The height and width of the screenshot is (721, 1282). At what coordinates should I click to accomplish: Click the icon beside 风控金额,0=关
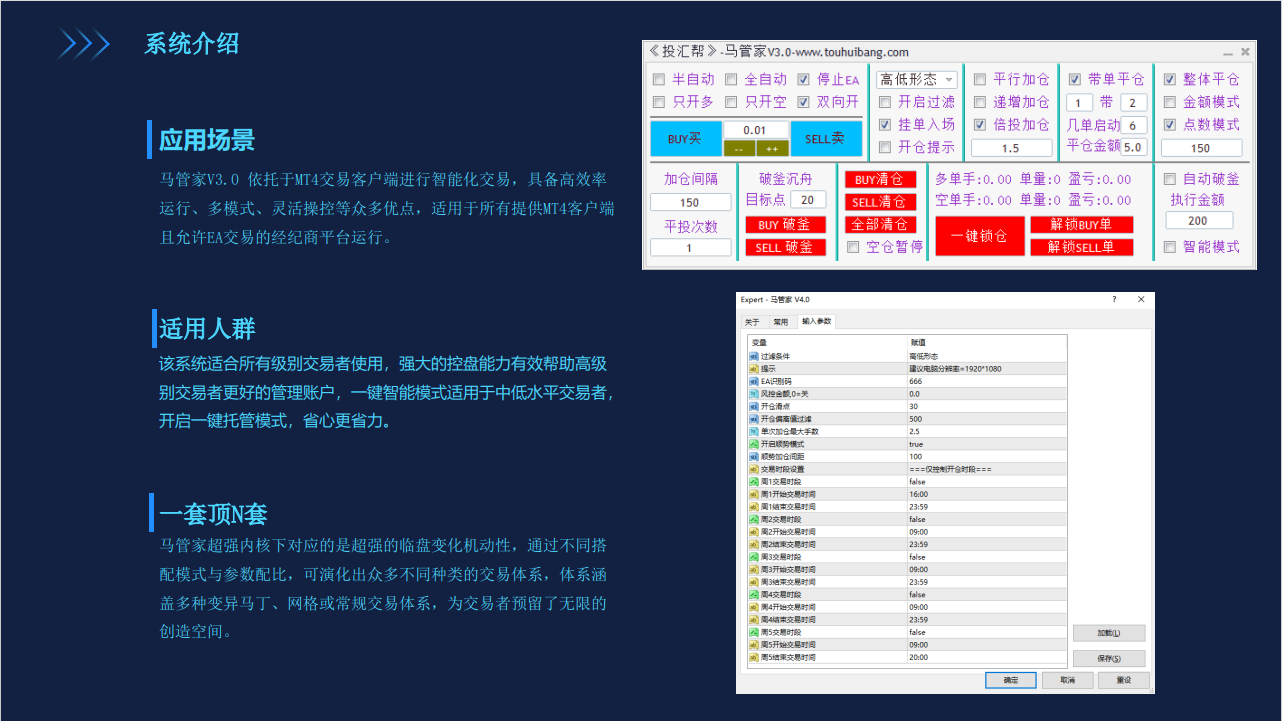[754, 394]
